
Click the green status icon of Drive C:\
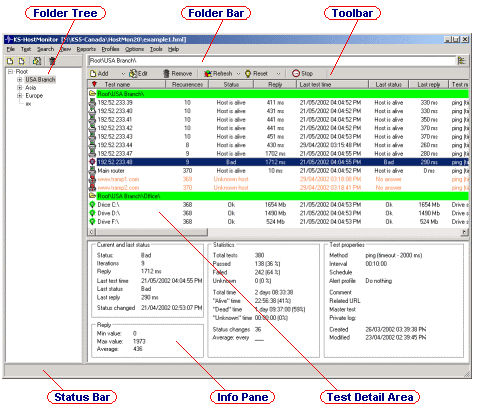tap(92, 204)
